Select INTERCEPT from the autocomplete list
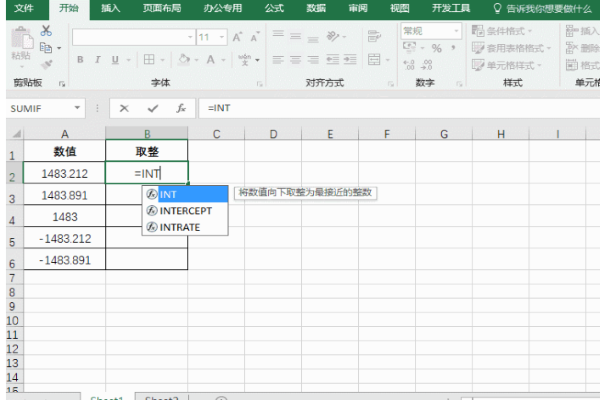The image size is (600, 400). [185, 211]
